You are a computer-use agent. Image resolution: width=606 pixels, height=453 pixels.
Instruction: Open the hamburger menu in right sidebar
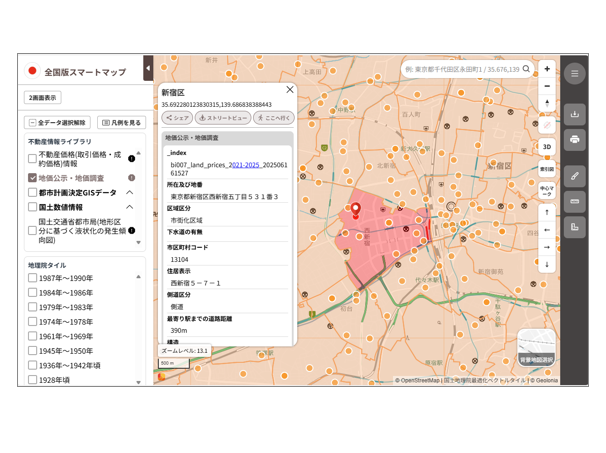pos(574,74)
